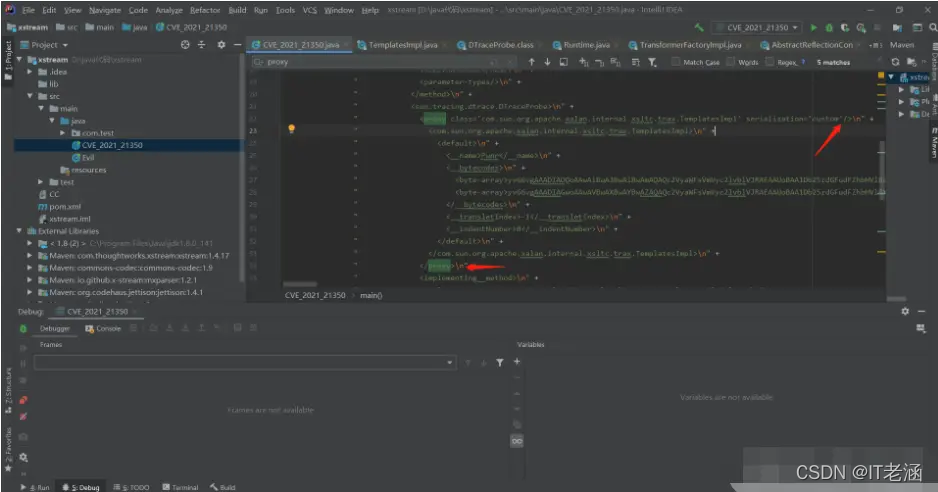Screen dimensions: 938x492
Task: Click Rerun debug icon in Debug panel
Action: 23,329
